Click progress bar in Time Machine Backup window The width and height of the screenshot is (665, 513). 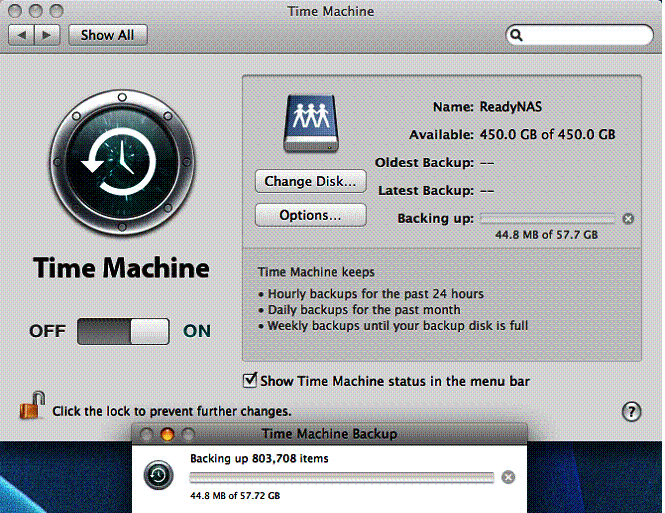(x=342, y=477)
